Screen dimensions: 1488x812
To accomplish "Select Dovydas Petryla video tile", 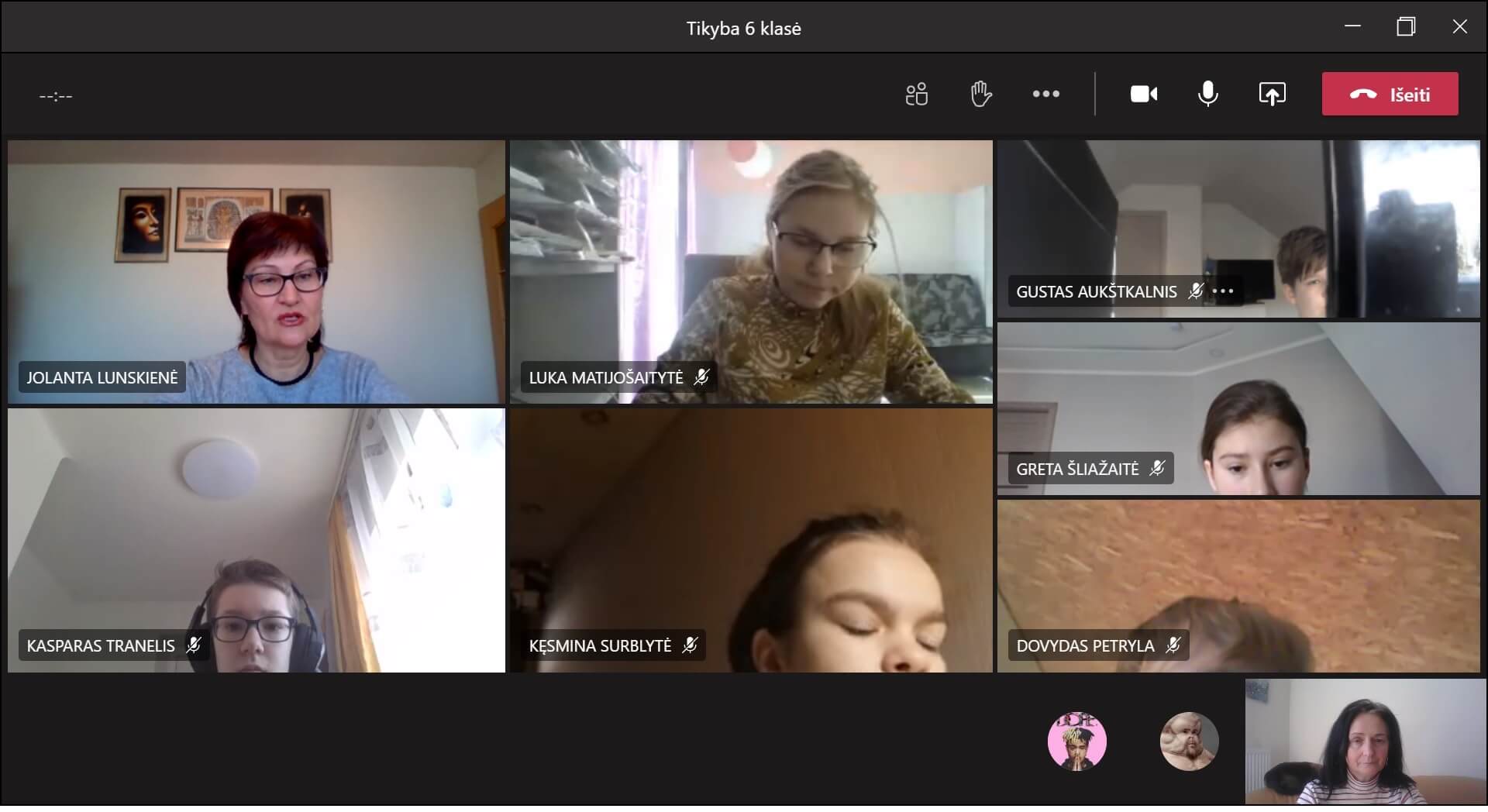I will (x=1238, y=587).
